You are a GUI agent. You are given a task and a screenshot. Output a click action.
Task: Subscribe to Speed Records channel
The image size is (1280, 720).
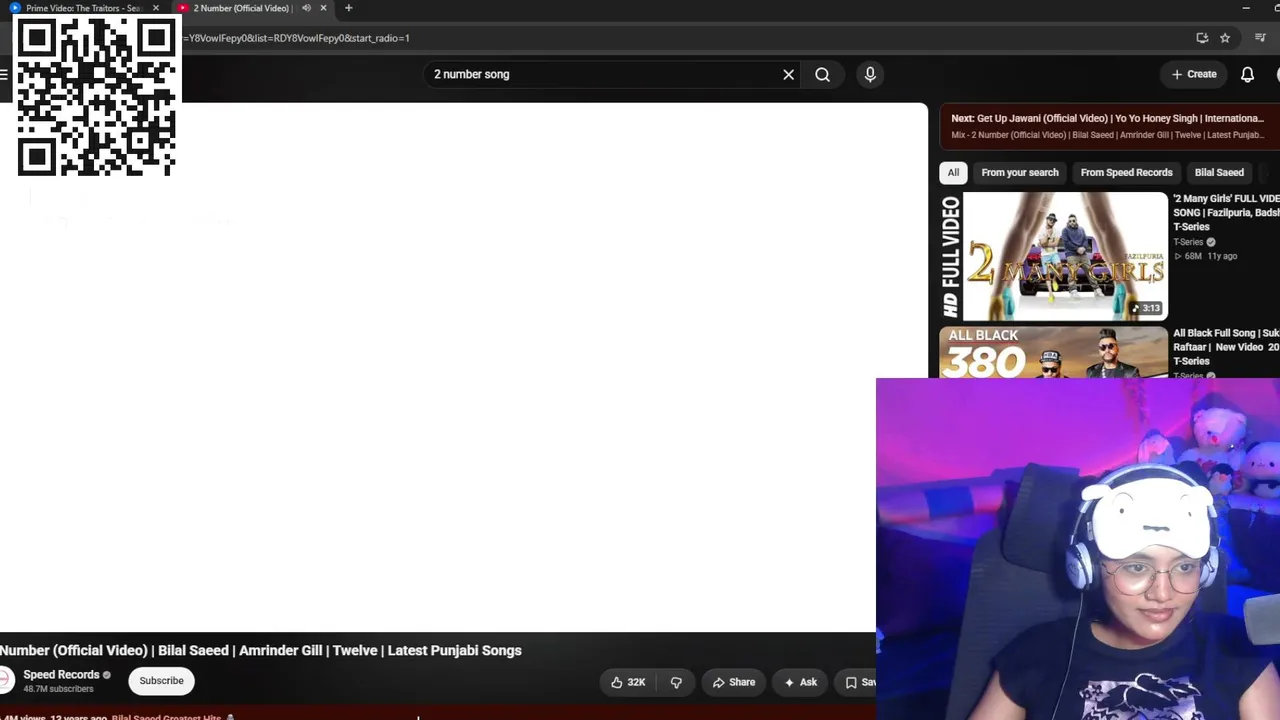click(161, 681)
